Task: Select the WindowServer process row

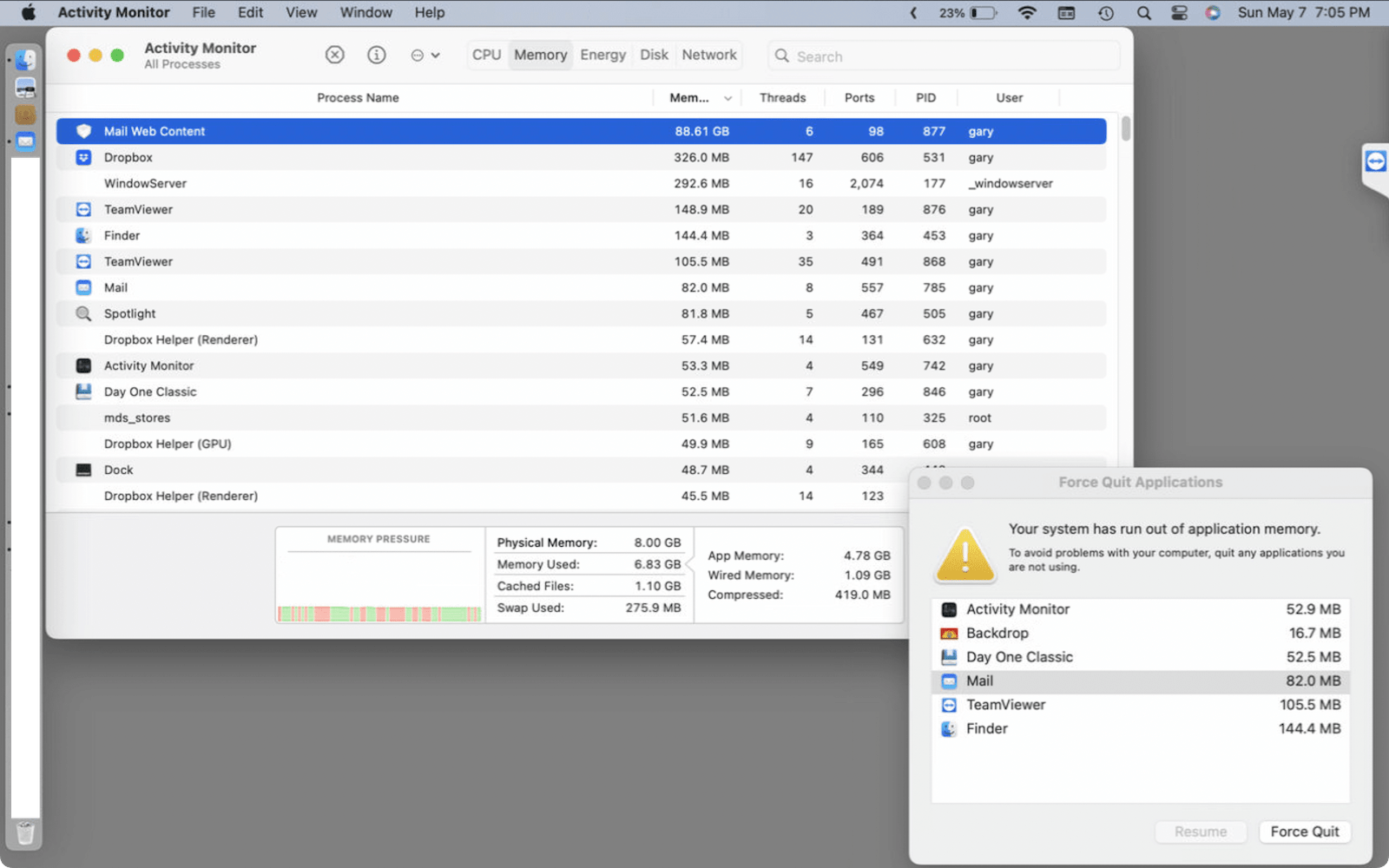Action: click(x=581, y=183)
